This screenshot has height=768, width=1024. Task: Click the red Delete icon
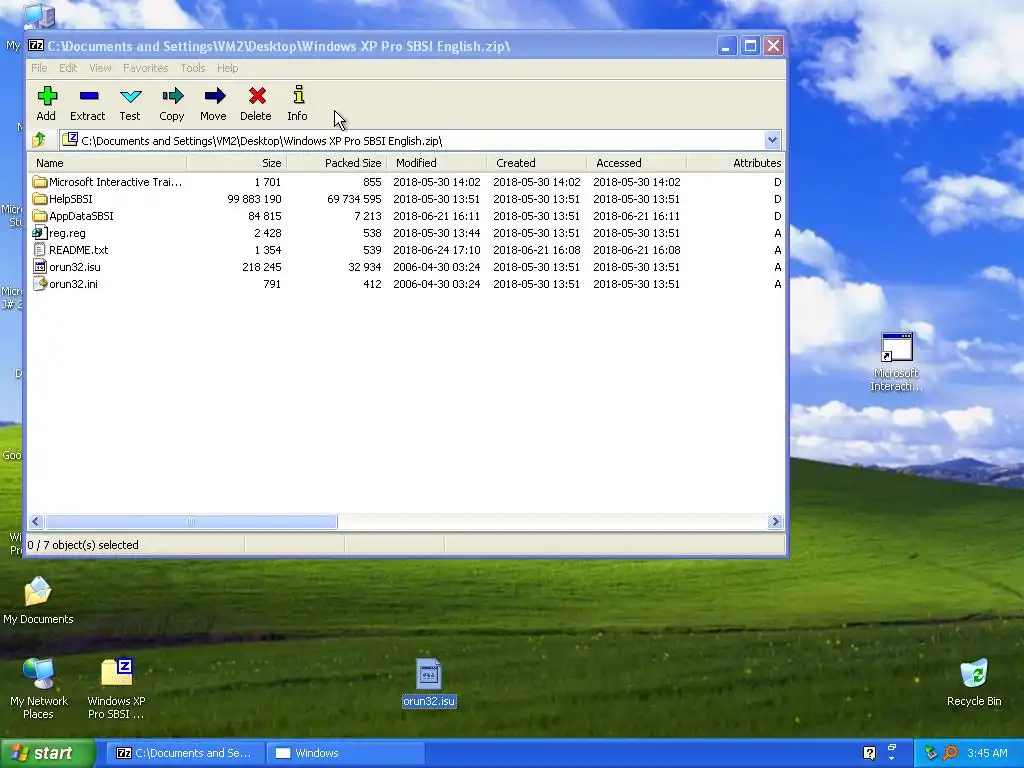pos(257,96)
